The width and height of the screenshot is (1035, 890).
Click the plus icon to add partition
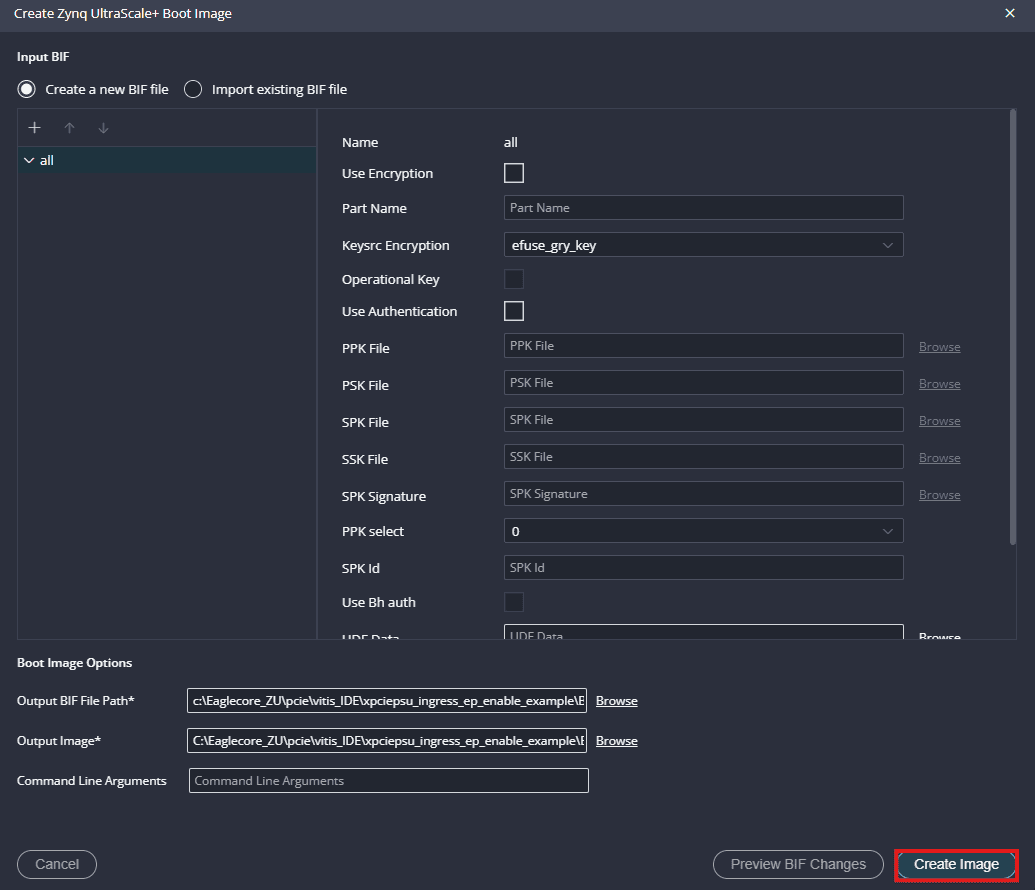[34, 128]
